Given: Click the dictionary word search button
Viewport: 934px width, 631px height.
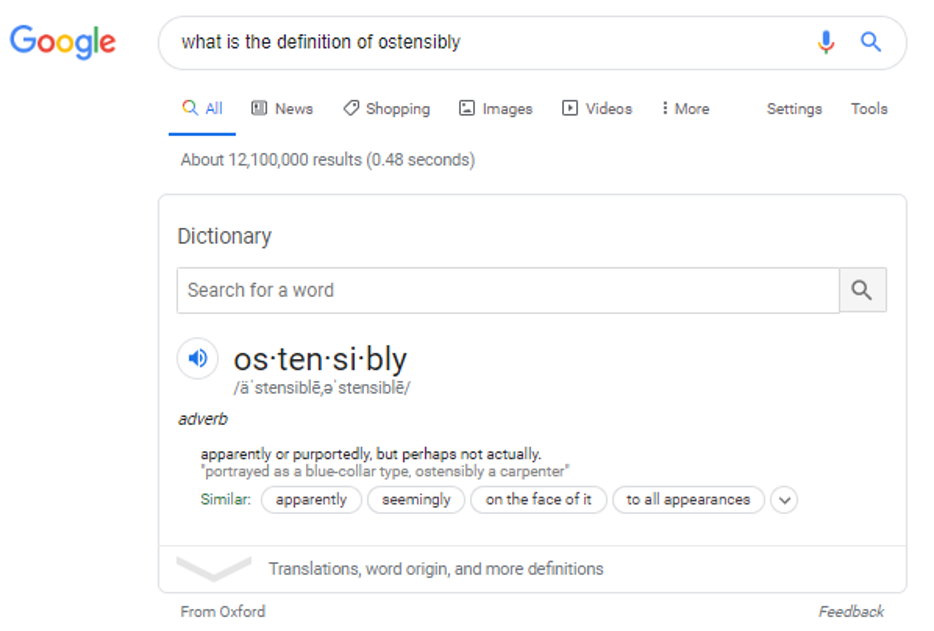Looking at the screenshot, I should [x=862, y=290].
